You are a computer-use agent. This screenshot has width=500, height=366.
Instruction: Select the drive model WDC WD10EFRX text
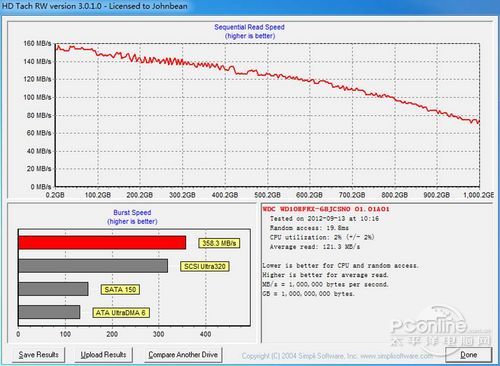[x=326, y=209]
